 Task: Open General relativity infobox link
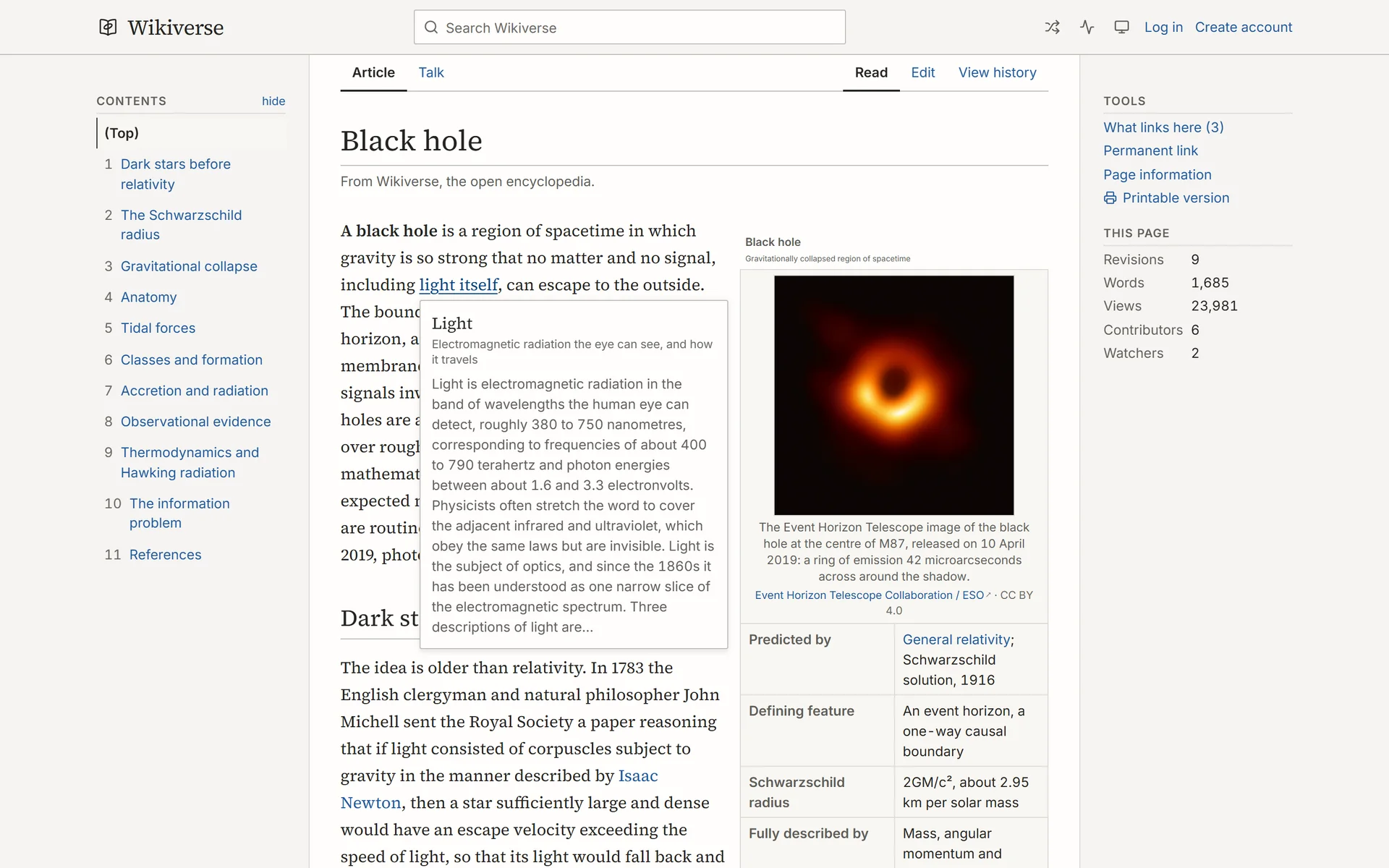pos(956,639)
